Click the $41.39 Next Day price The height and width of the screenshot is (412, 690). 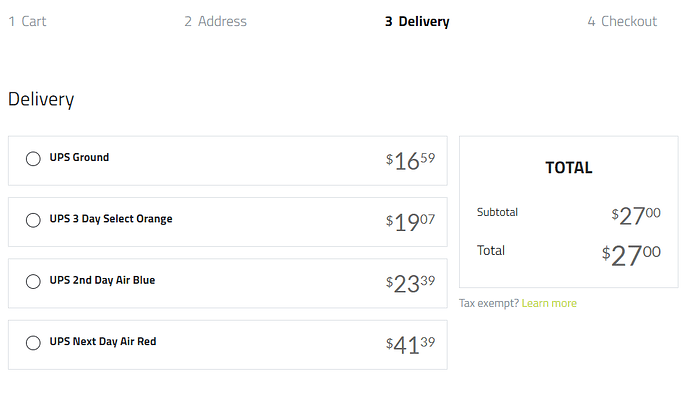(x=410, y=345)
